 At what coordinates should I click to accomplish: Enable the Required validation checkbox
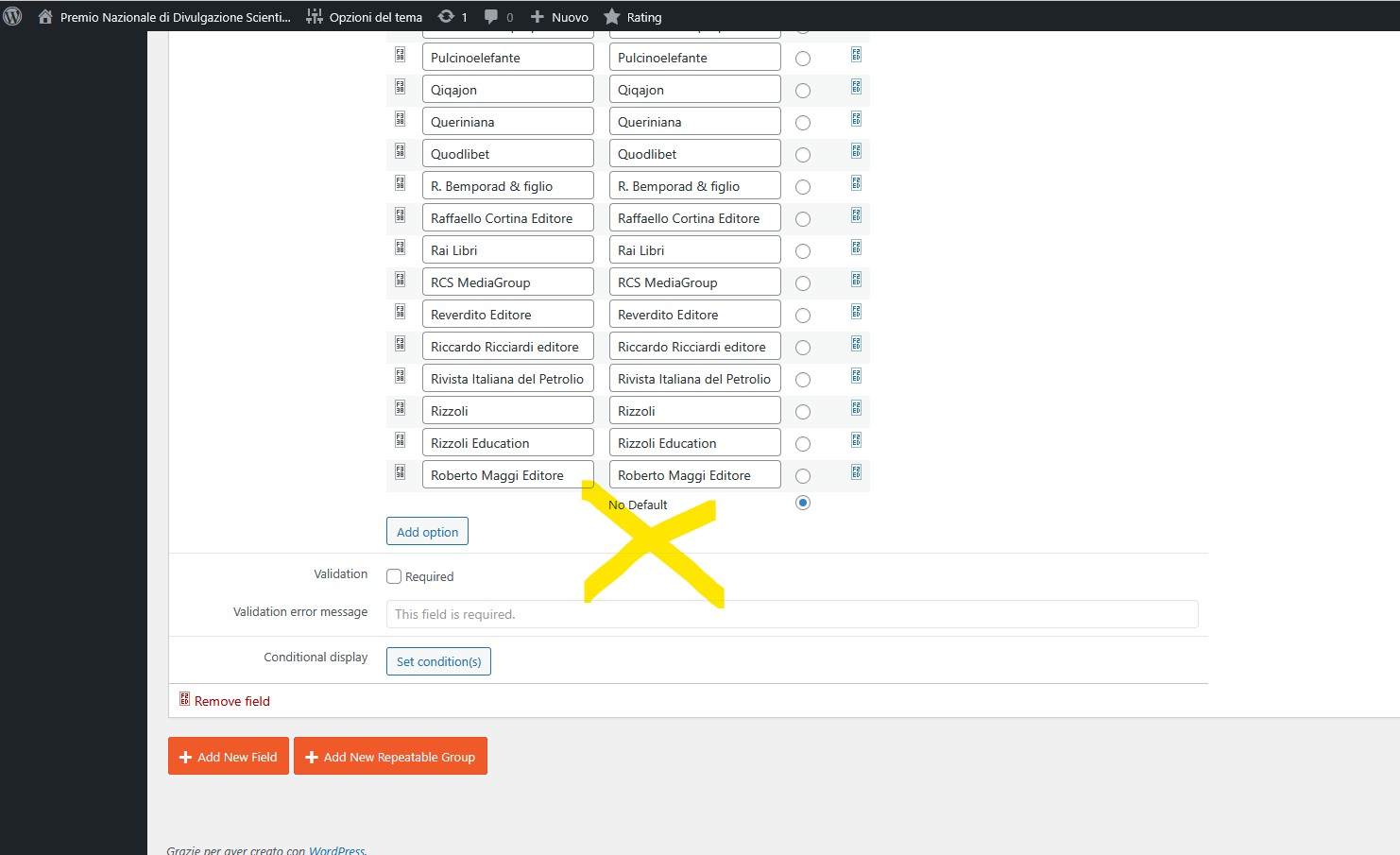click(394, 576)
